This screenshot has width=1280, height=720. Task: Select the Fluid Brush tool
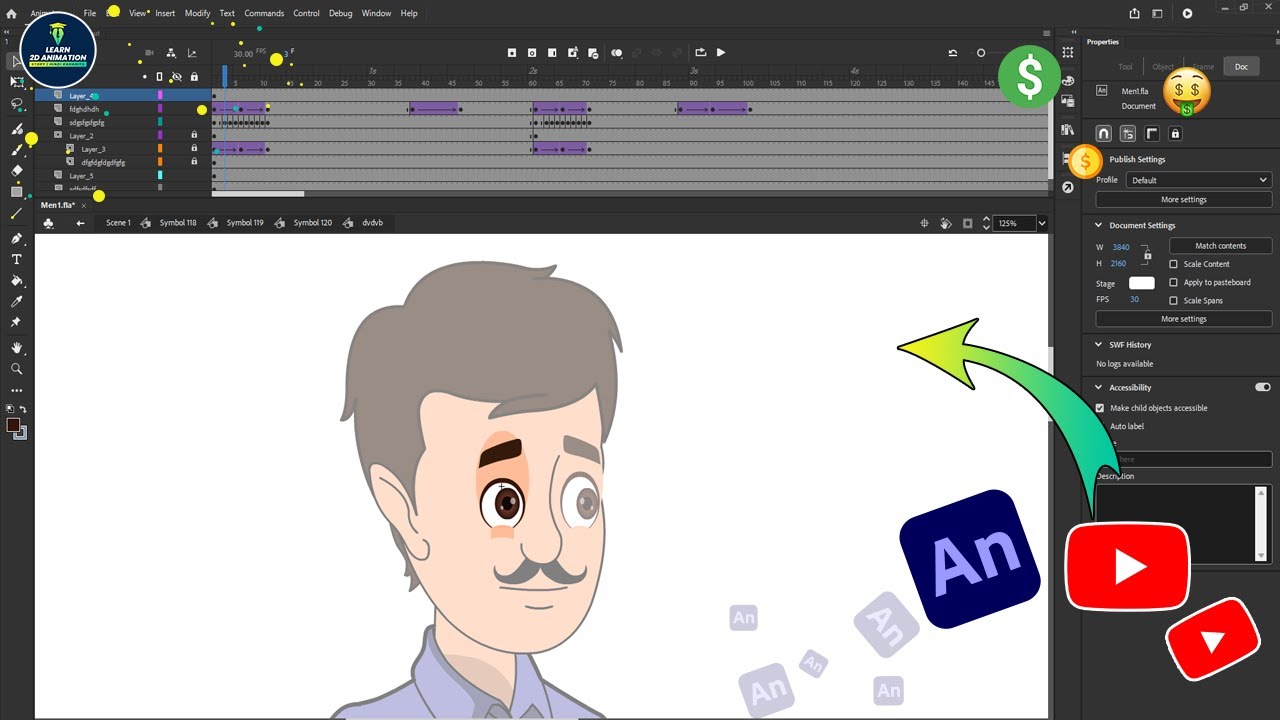(x=17, y=129)
